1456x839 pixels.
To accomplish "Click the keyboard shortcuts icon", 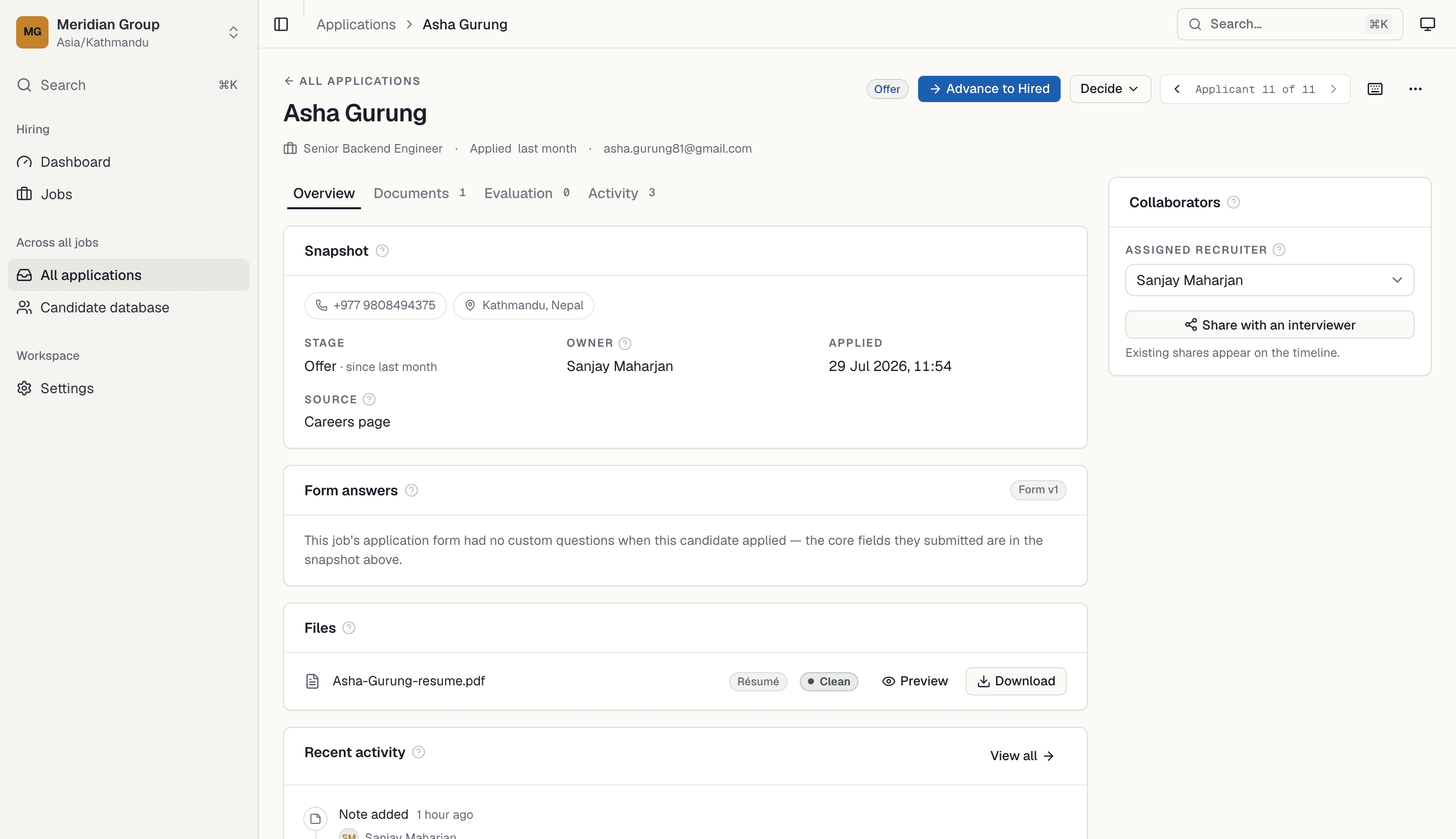I will coord(1375,89).
